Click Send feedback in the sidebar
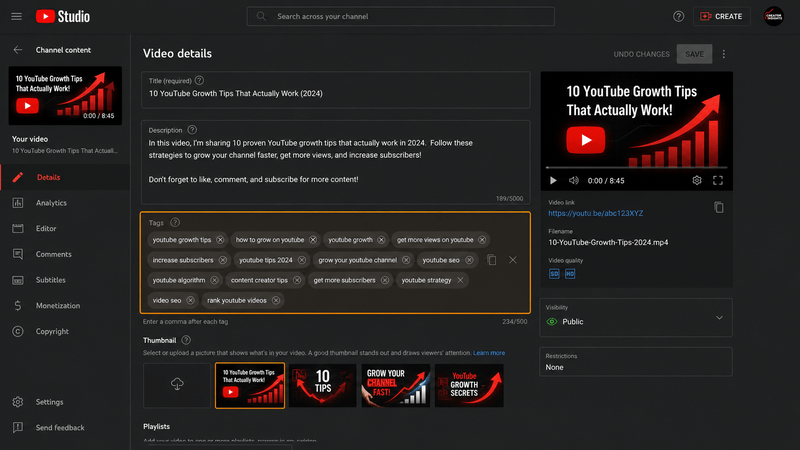800x450 pixels. (x=65, y=428)
